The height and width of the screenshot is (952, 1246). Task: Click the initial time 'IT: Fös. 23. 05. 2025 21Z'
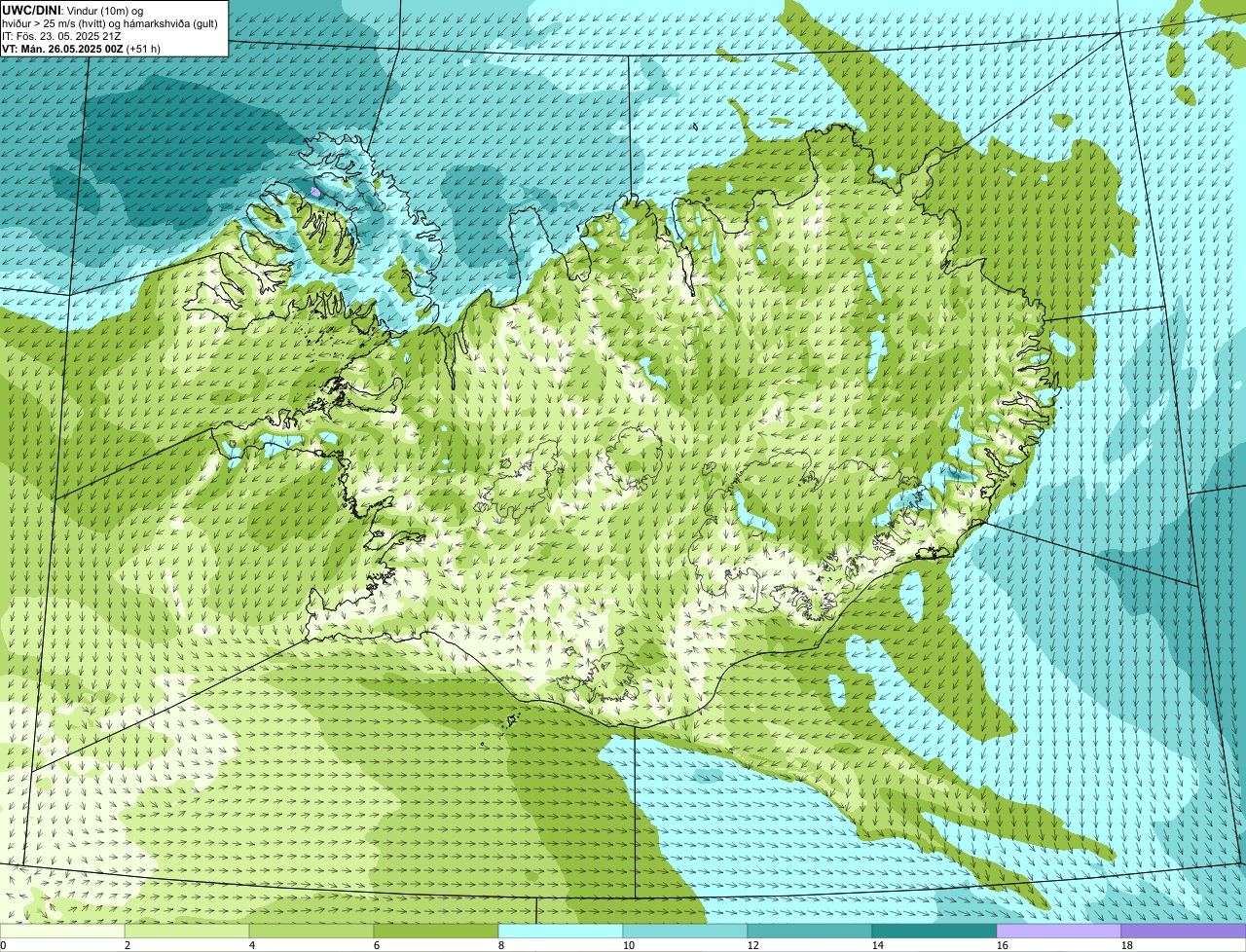click(x=60, y=36)
